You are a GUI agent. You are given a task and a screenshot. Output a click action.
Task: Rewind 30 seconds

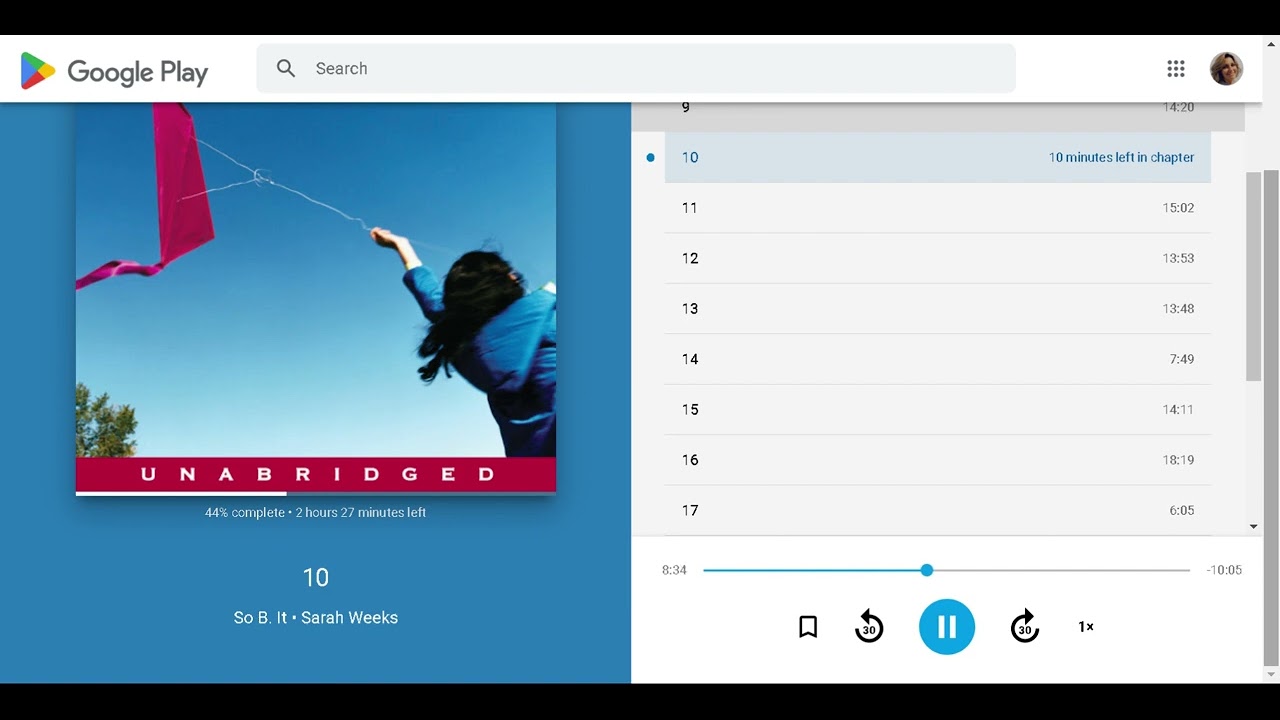point(869,627)
